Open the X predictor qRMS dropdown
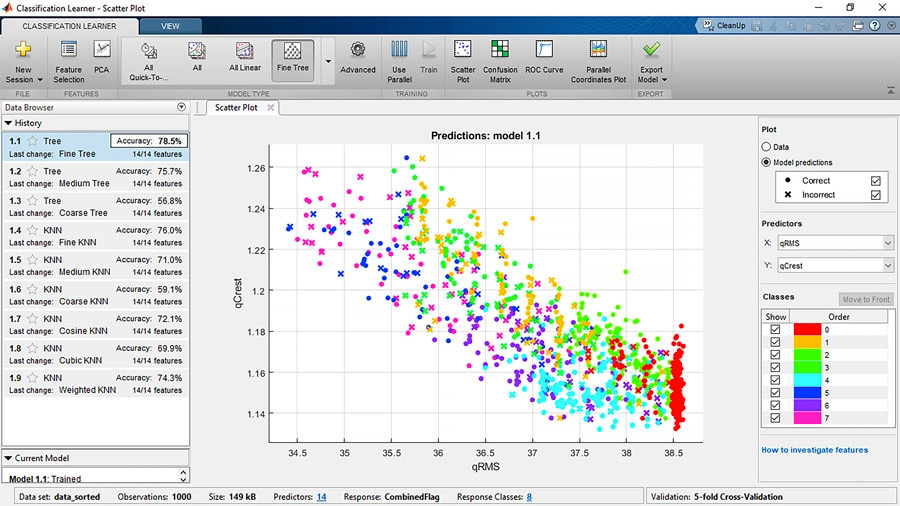The image size is (900, 506). click(888, 243)
